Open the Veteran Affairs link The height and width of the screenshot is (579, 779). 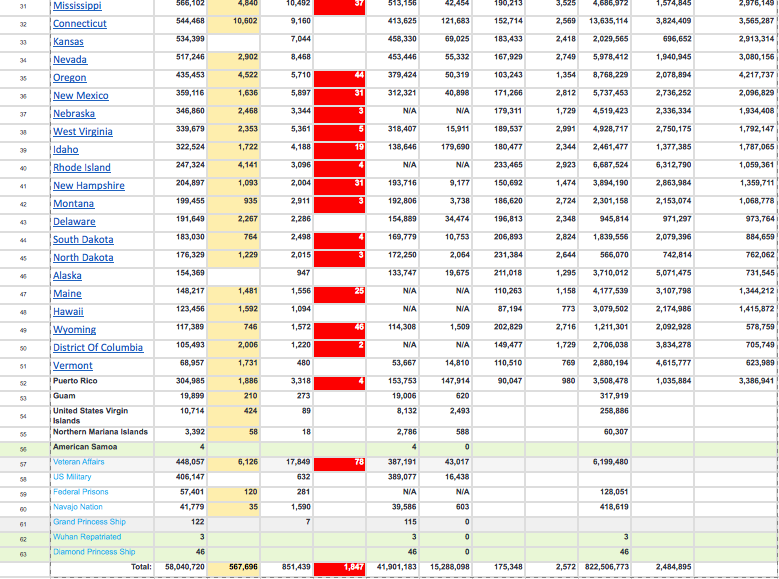click(x=78, y=462)
